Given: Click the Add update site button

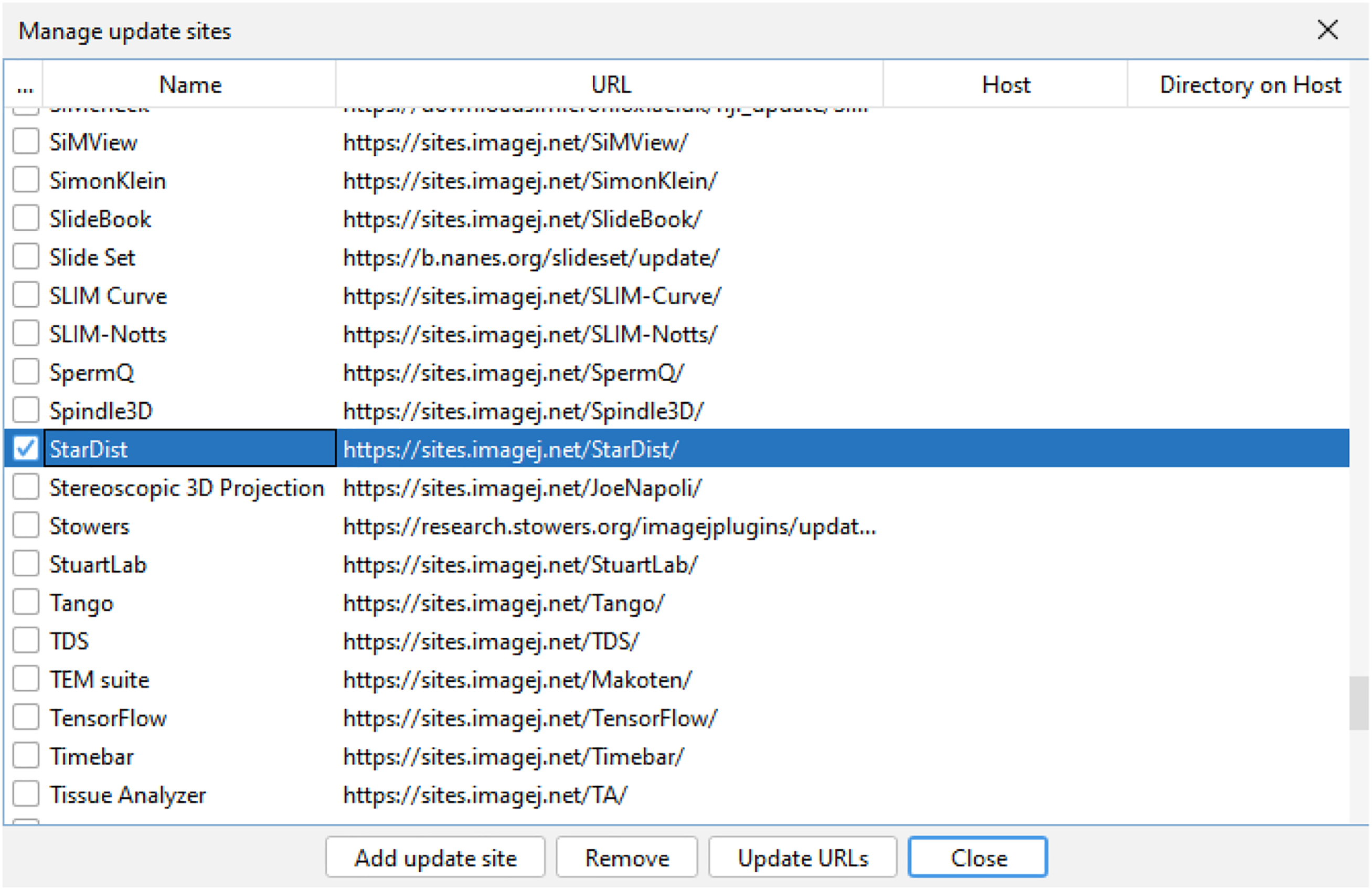Looking at the screenshot, I should (435, 857).
